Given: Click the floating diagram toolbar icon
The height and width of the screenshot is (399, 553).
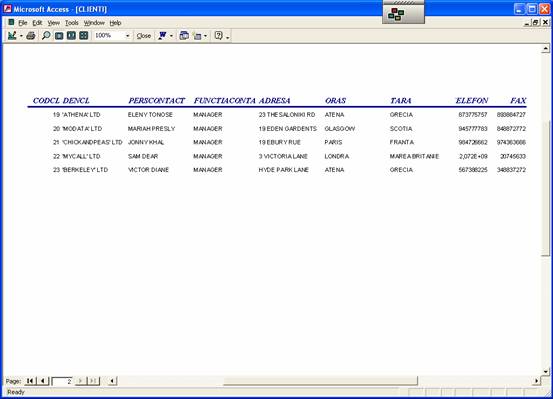Looking at the screenshot, I should [x=396, y=14].
